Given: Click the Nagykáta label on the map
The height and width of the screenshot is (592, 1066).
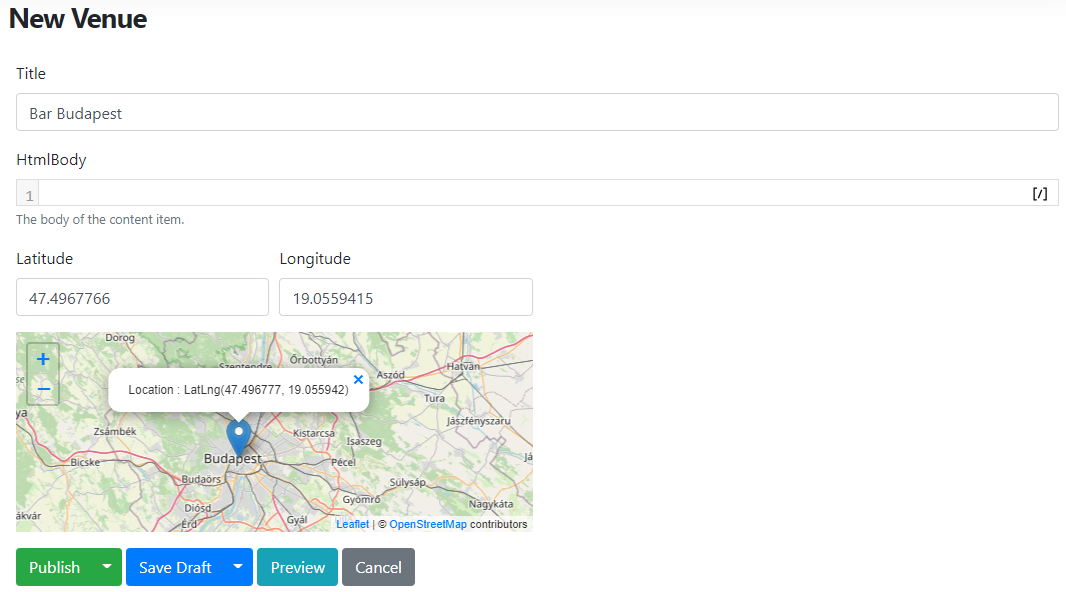Looking at the screenshot, I should tap(491, 504).
